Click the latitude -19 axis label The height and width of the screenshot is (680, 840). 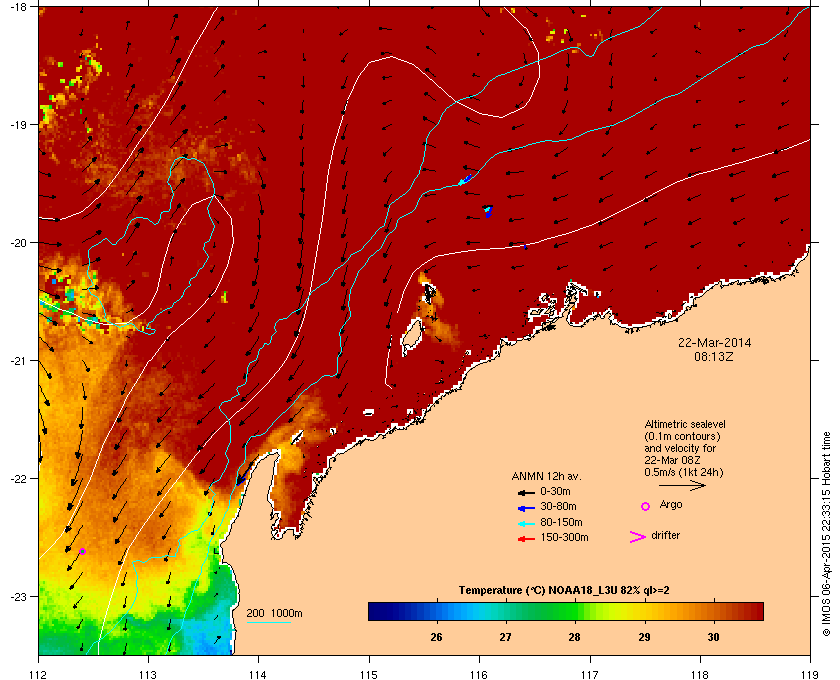tap(18, 125)
